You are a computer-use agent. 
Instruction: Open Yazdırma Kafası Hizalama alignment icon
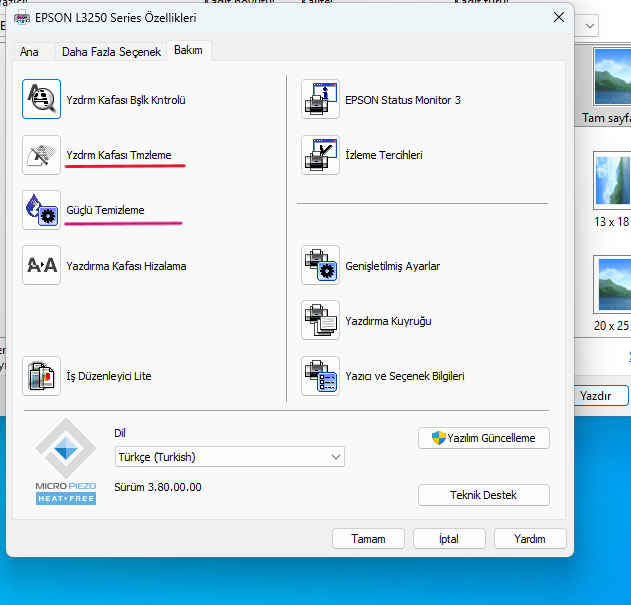pos(41,265)
